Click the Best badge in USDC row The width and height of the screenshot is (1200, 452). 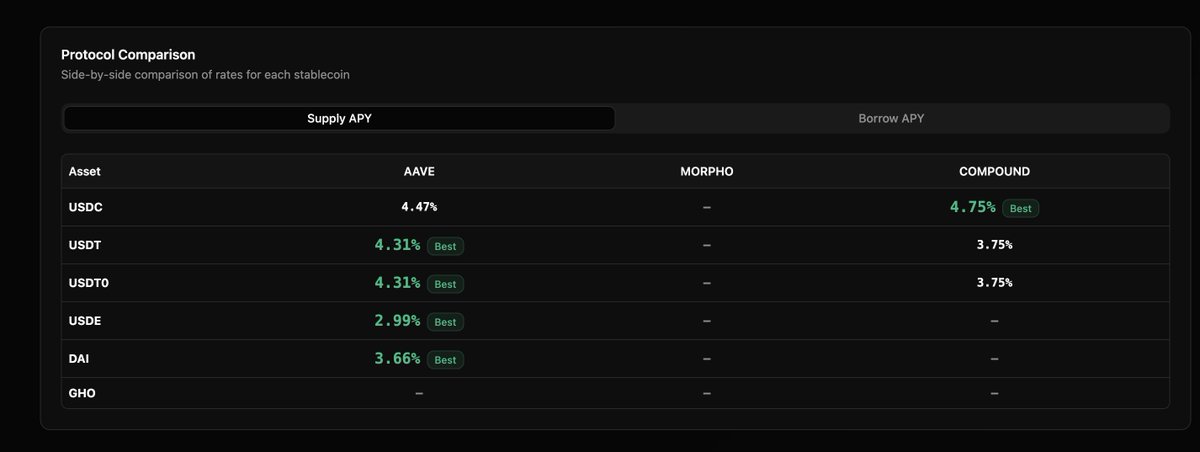point(1020,208)
